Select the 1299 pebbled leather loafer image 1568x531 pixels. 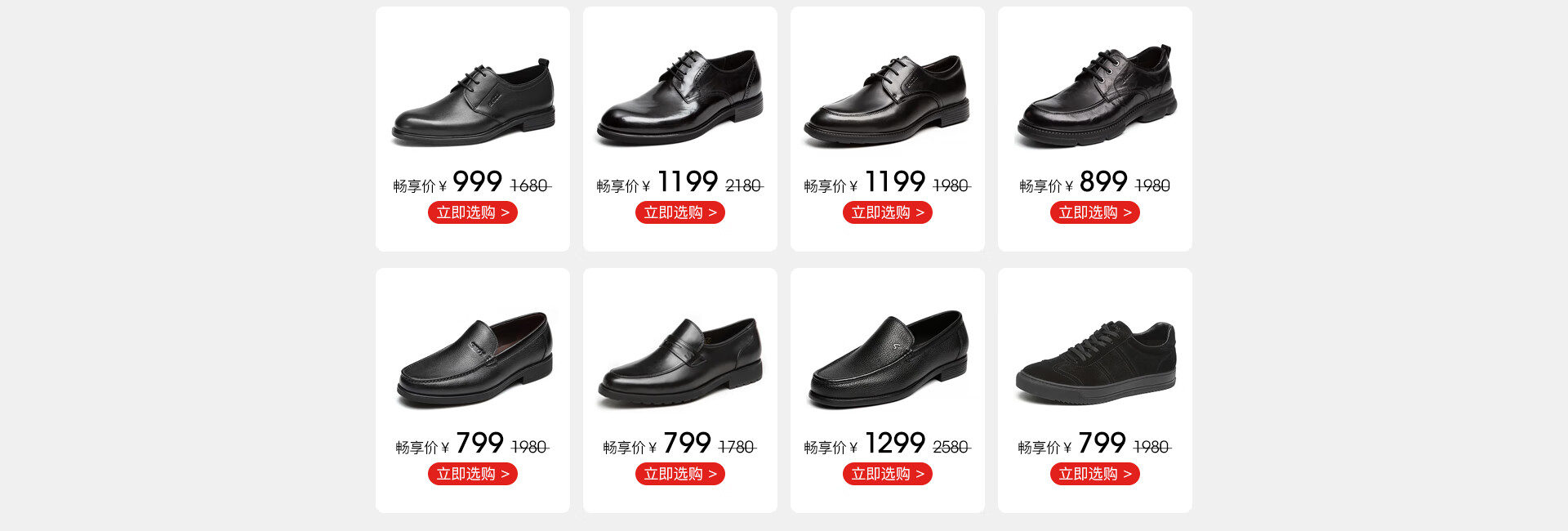[889, 359]
